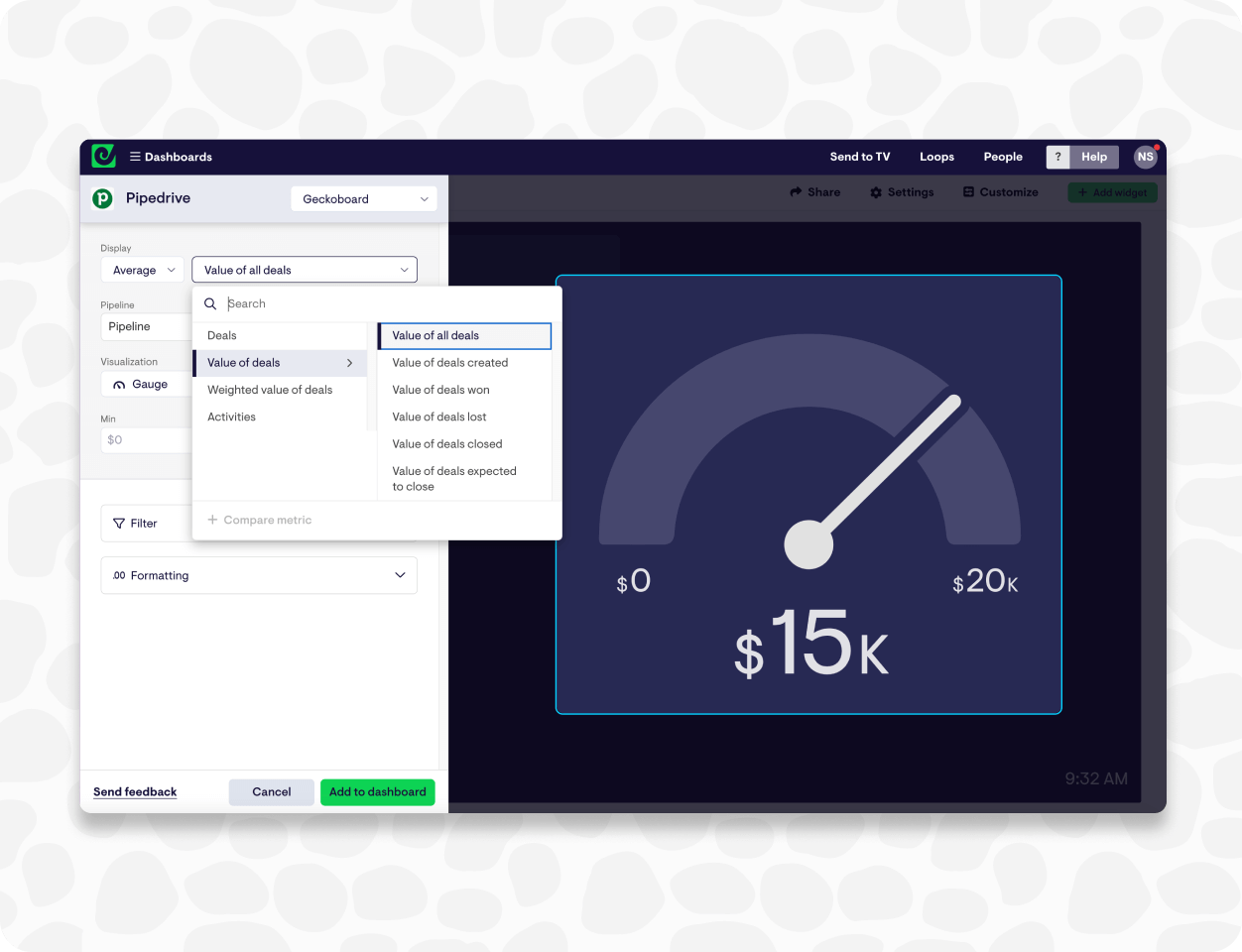Image resolution: width=1242 pixels, height=952 pixels.
Task: Click Send to TV
Action: point(860,157)
